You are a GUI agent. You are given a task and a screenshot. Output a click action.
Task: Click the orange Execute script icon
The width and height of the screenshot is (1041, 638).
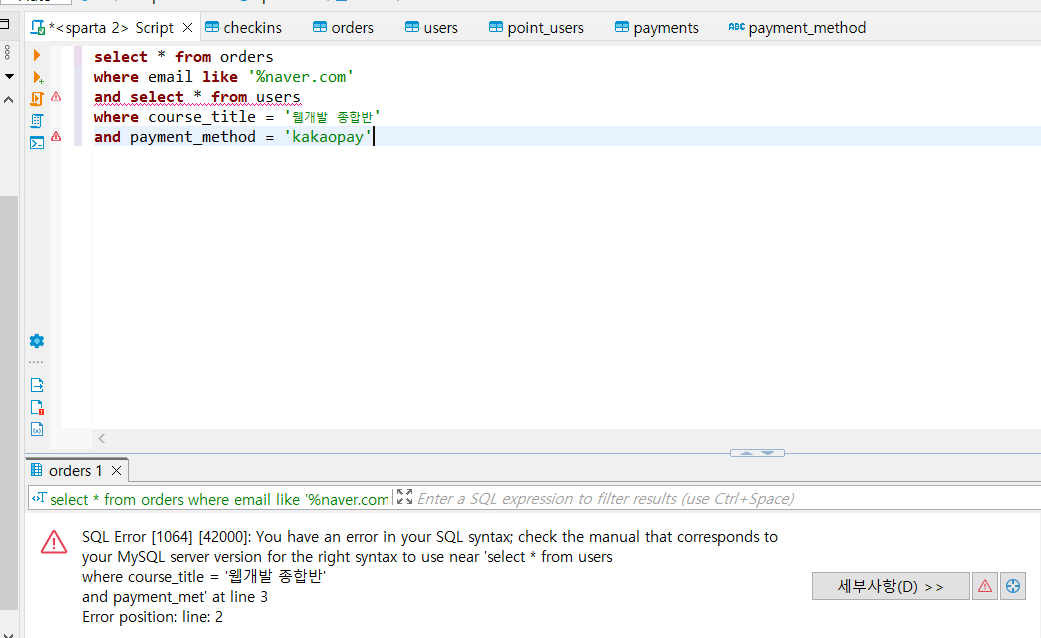tap(37, 99)
